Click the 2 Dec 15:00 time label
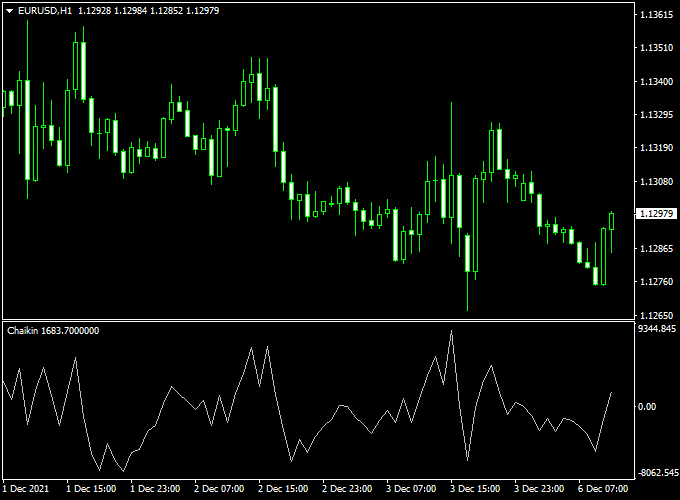680x500 pixels. pyautogui.click(x=283, y=489)
